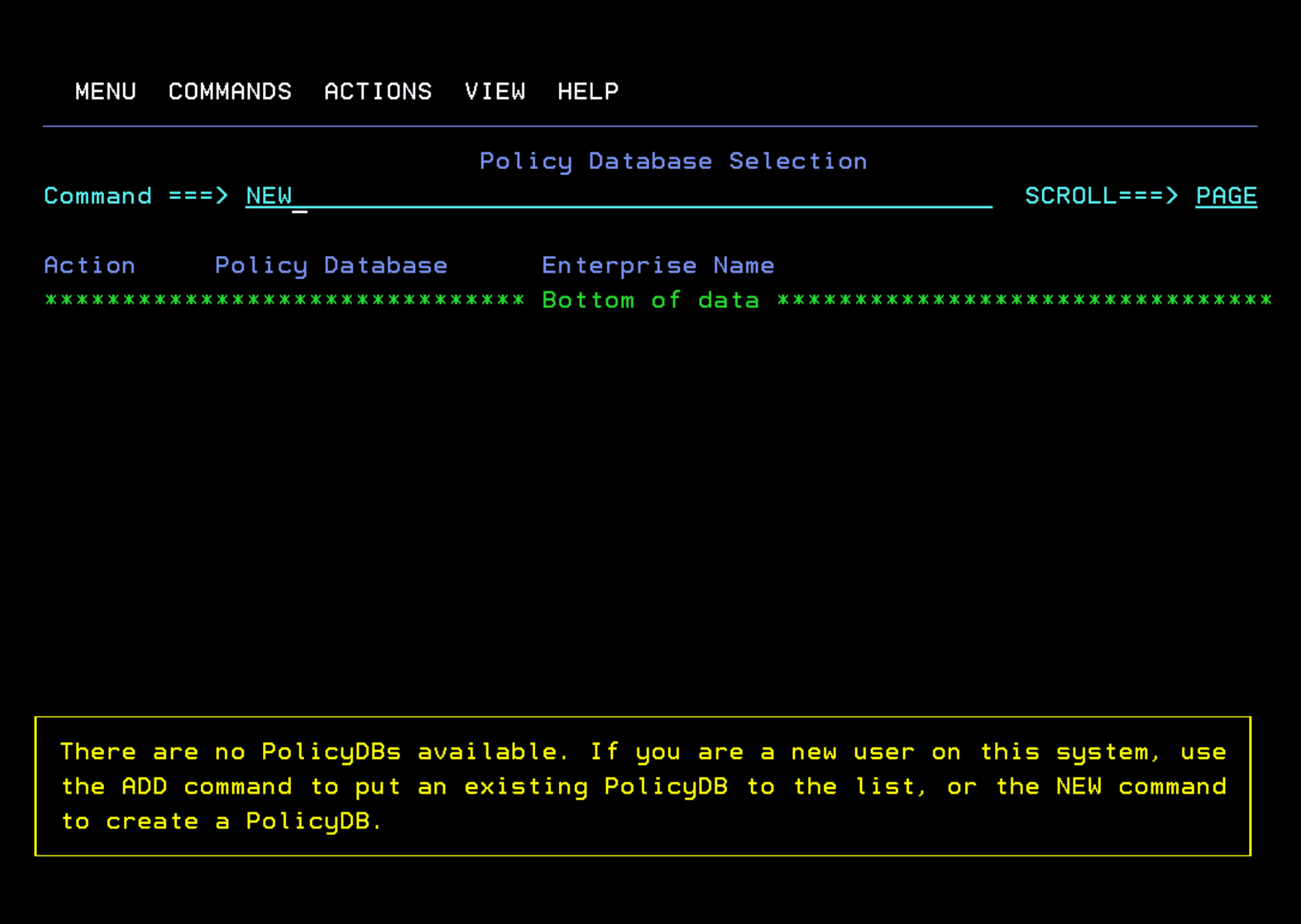Open the MENU pull-down
Image resolution: width=1301 pixels, height=924 pixels.
click(x=105, y=91)
